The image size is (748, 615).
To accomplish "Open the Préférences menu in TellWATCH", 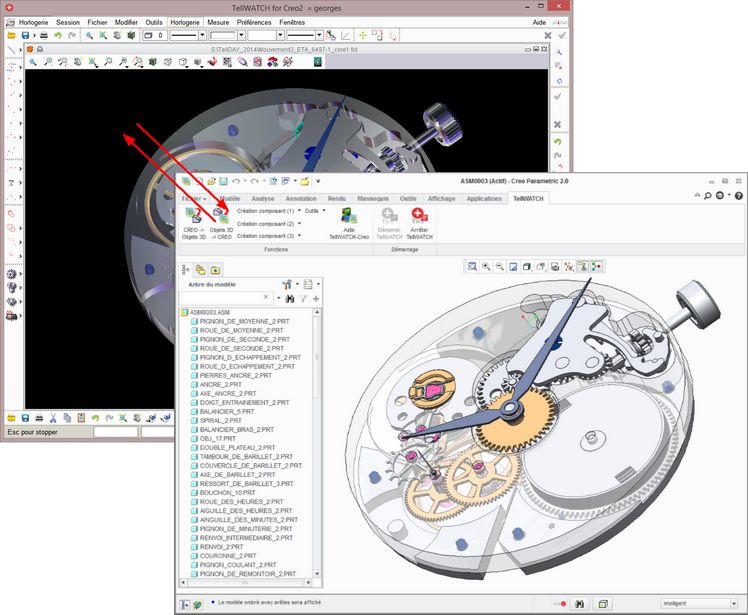I will coord(254,22).
